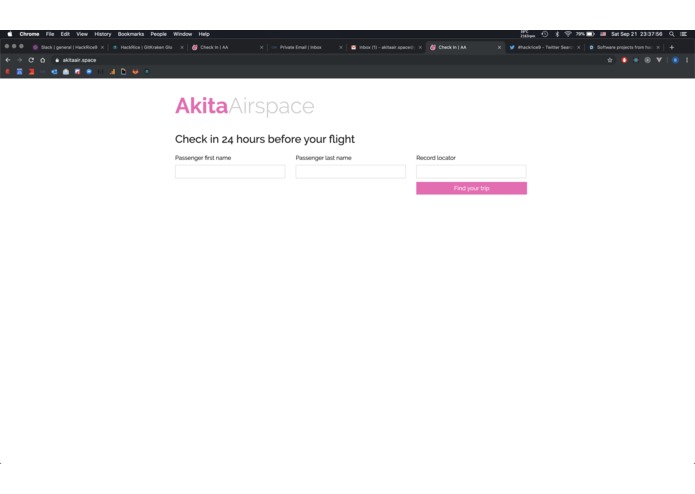Viewport: 695px width, 494px height.
Task: Open the Chrome three-dot menu
Action: coord(687,60)
